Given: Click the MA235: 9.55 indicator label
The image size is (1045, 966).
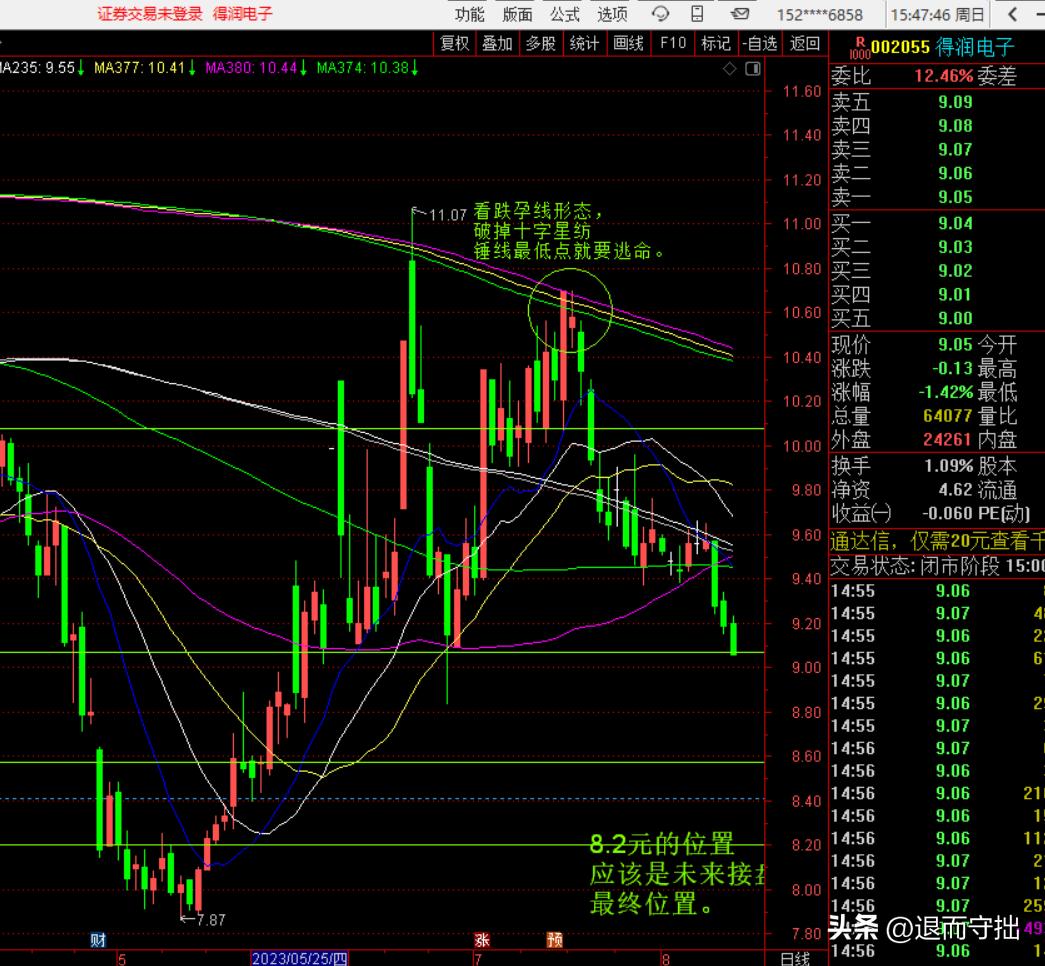Looking at the screenshot, I should click(41, 68).
